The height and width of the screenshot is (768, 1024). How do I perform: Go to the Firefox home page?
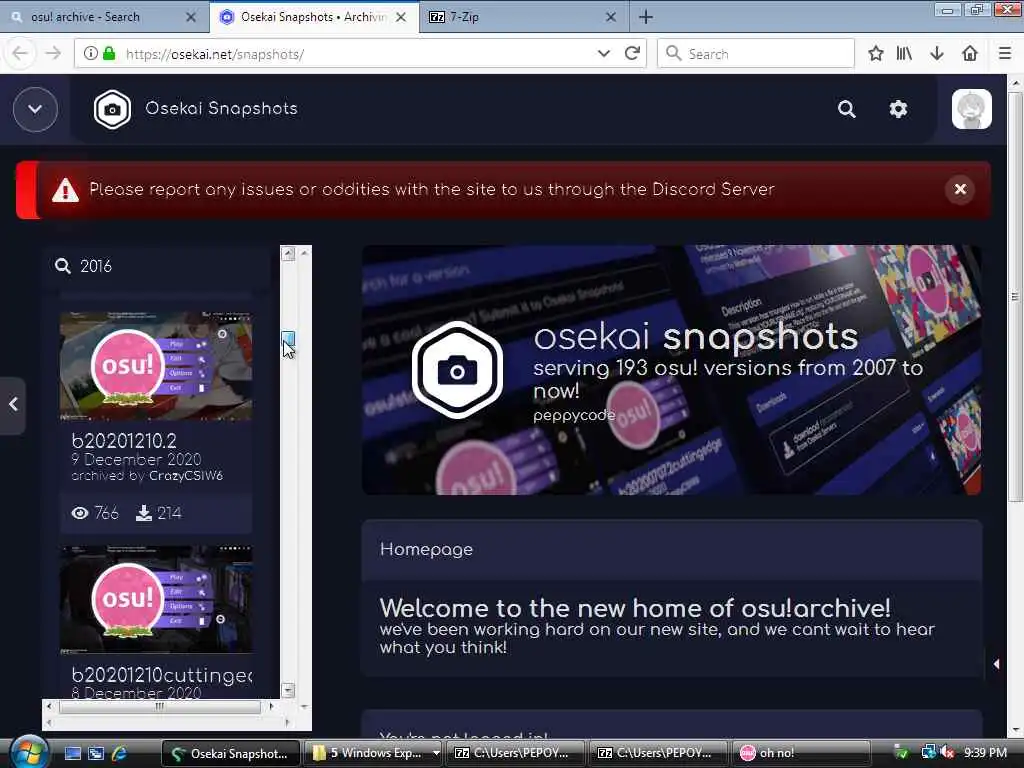pos(970,54)
